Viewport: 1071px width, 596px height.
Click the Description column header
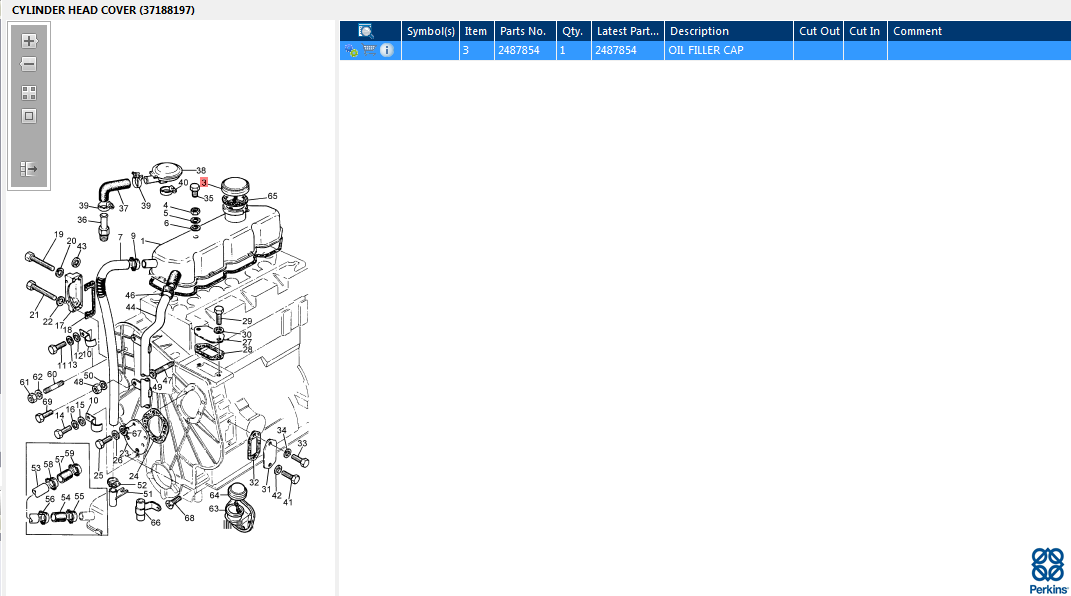pos(699,31)
